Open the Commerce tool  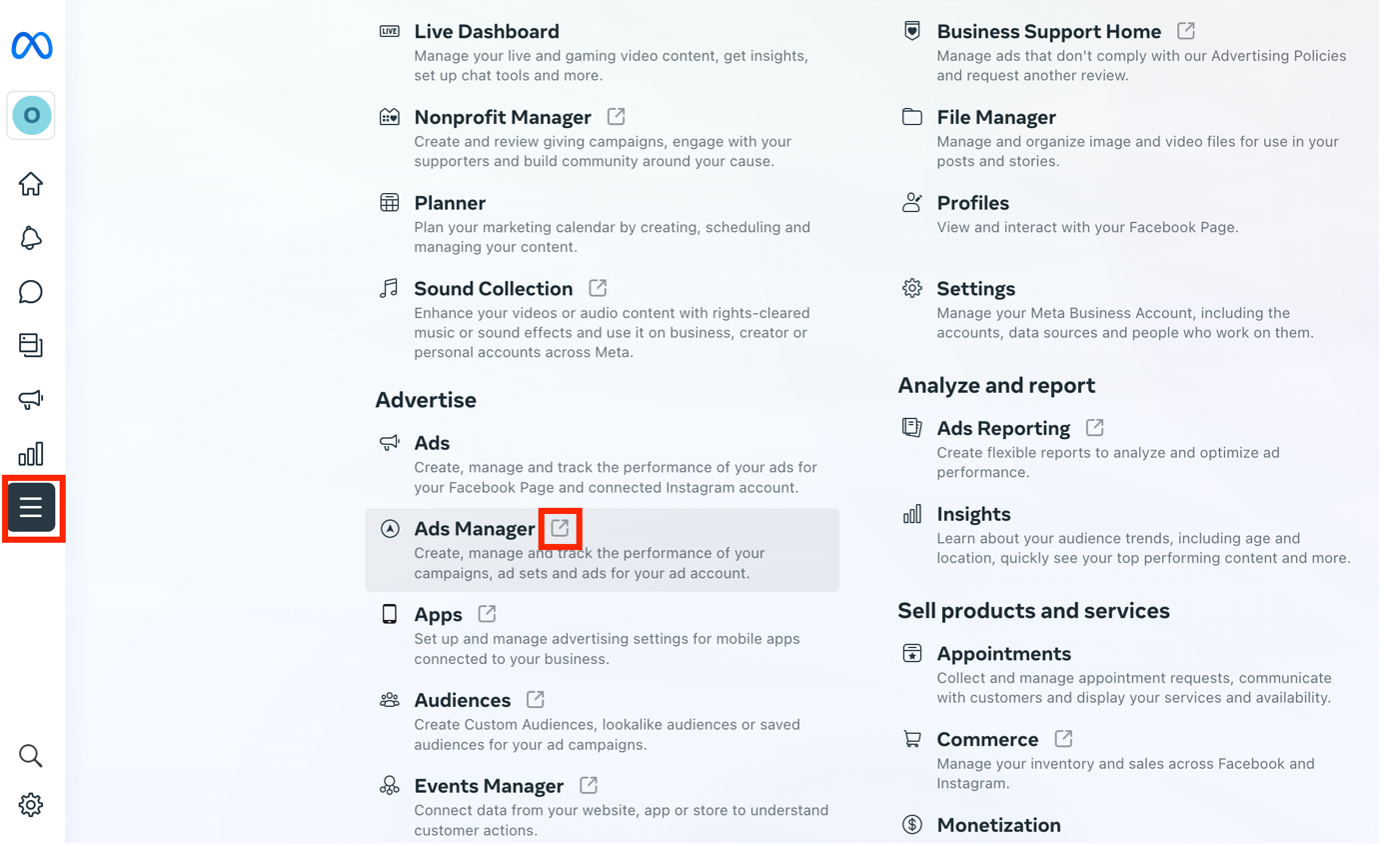tap(987, 739)
